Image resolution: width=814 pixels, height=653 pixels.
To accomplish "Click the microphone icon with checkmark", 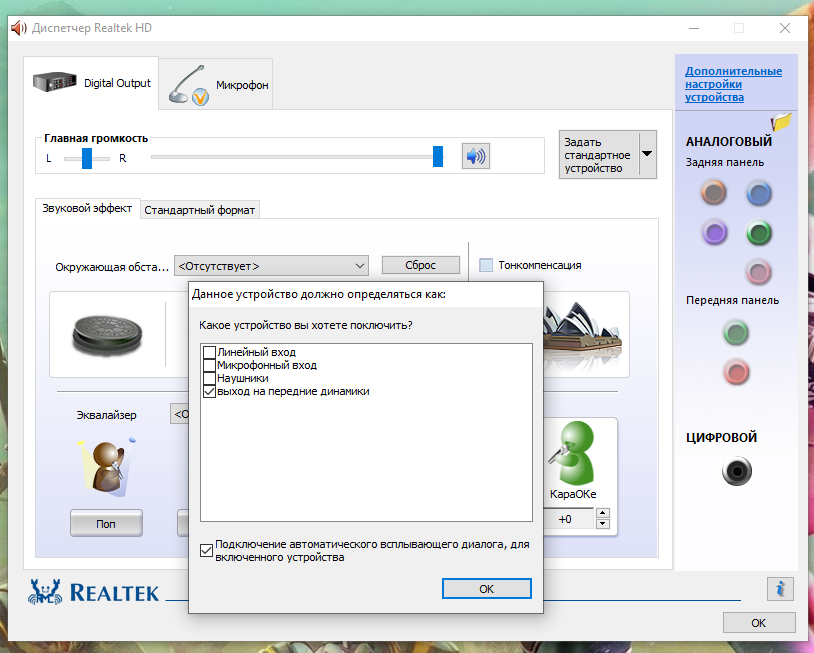I will (x=189, y=86).
